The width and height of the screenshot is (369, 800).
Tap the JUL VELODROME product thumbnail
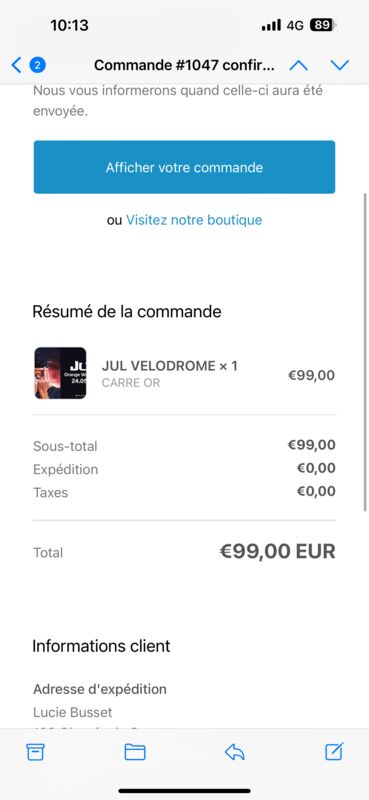coord(60,373)
